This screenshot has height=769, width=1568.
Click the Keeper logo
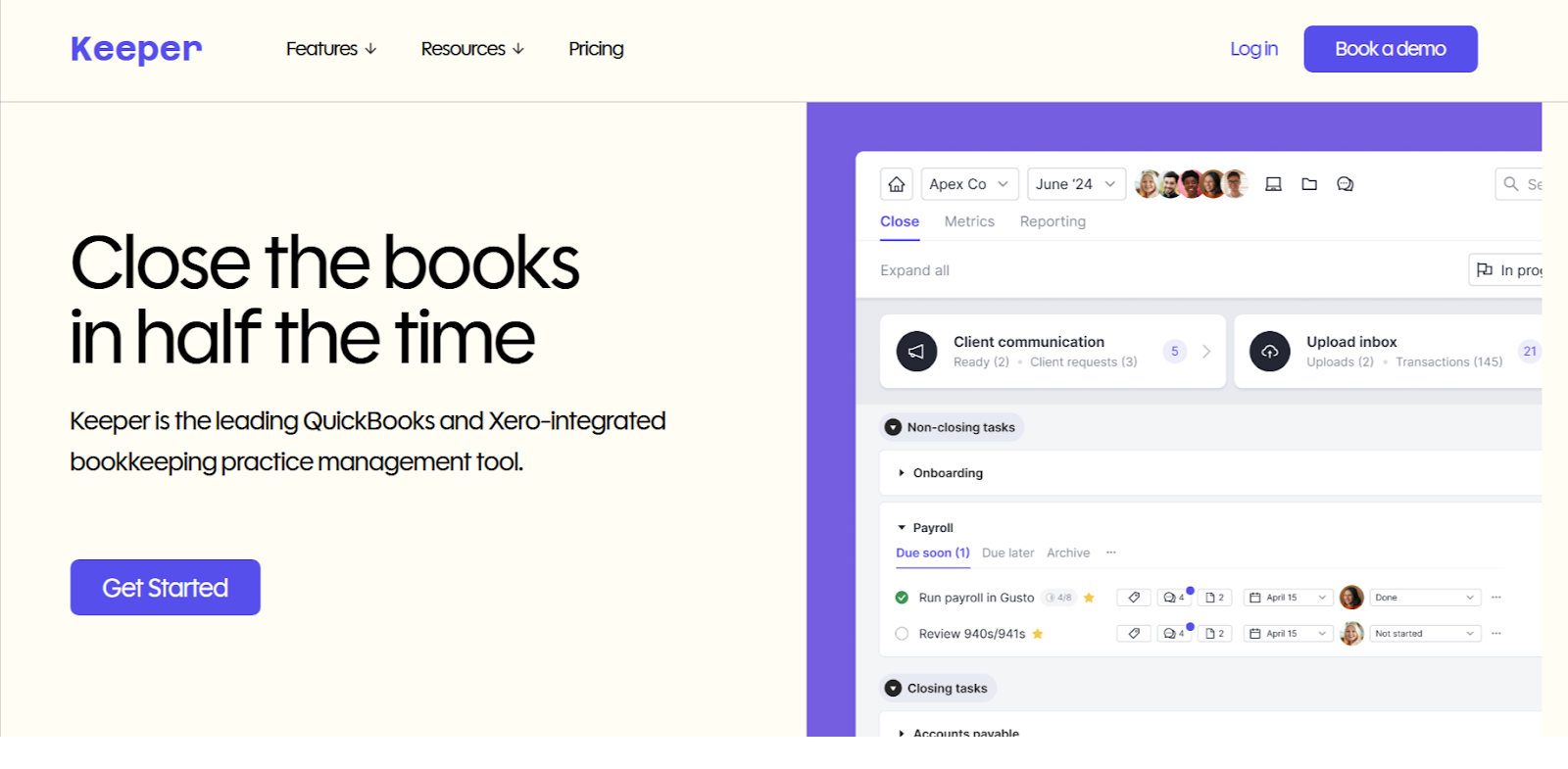136,49
